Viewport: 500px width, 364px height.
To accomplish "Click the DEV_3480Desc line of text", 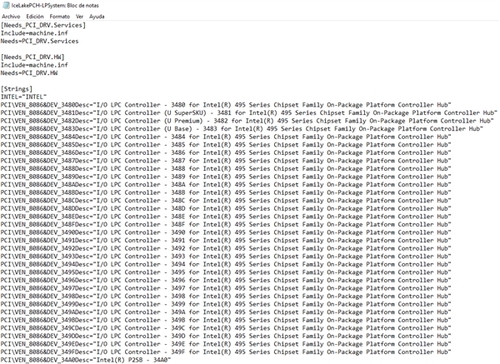I will (226, 105).
